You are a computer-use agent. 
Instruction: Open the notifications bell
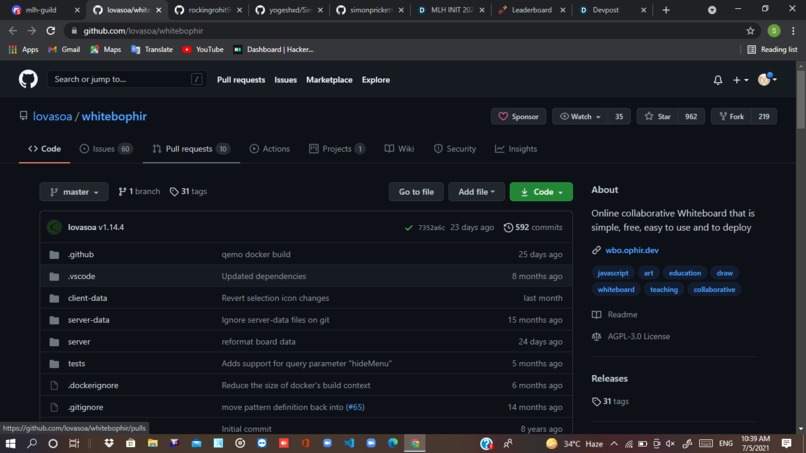(x=718, y=80)
